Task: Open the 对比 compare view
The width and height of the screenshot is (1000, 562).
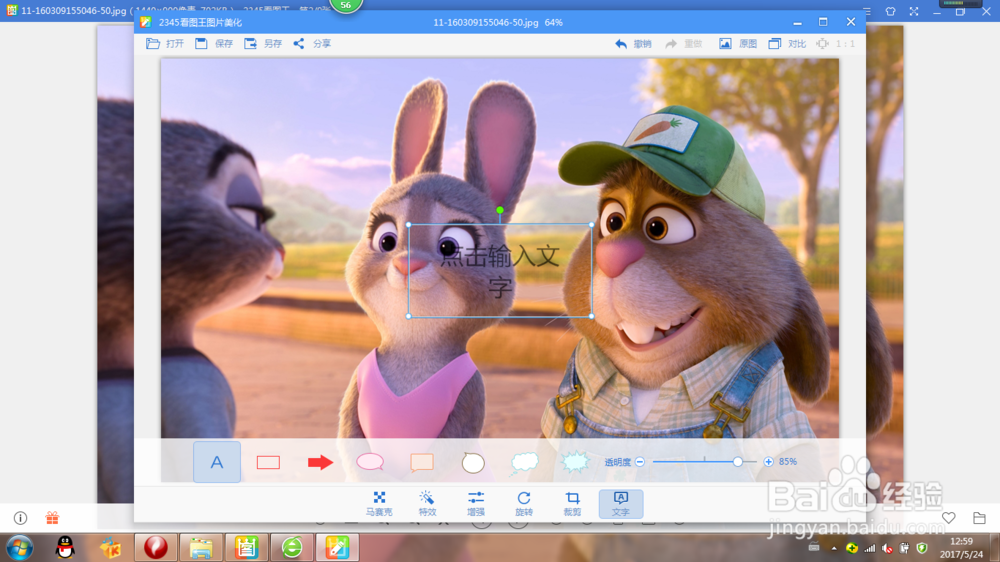Action: [x=787, y=44]
